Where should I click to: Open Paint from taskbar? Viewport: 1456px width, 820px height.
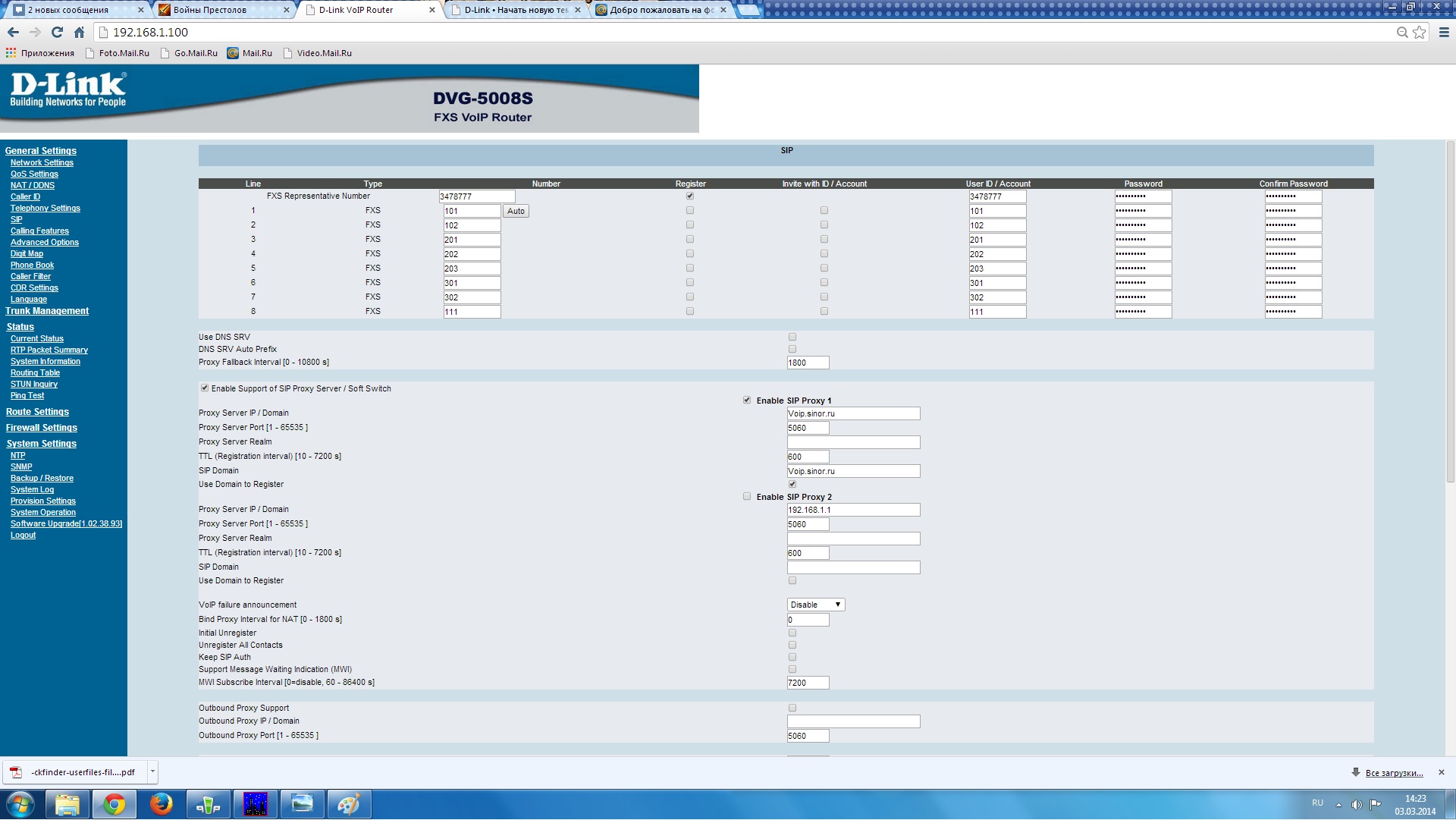[x=349, y=804]
